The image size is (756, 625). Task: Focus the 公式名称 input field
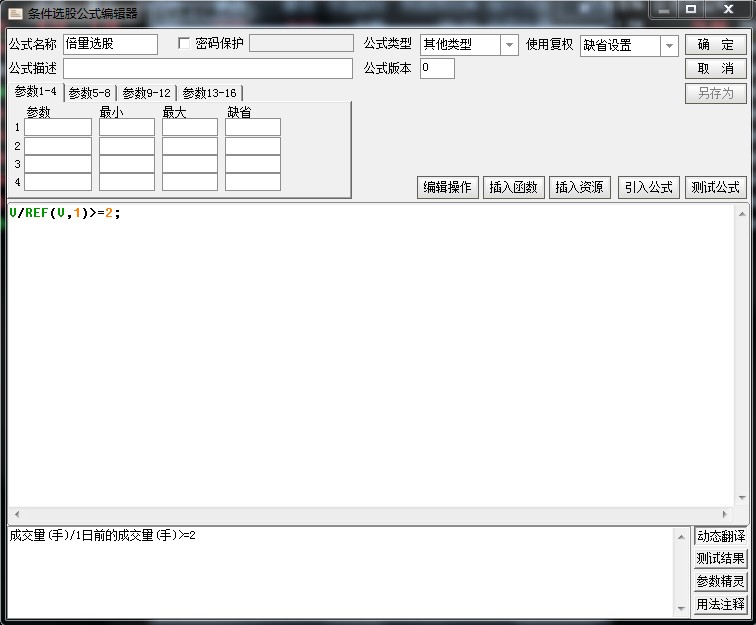[x=110, y=44]
